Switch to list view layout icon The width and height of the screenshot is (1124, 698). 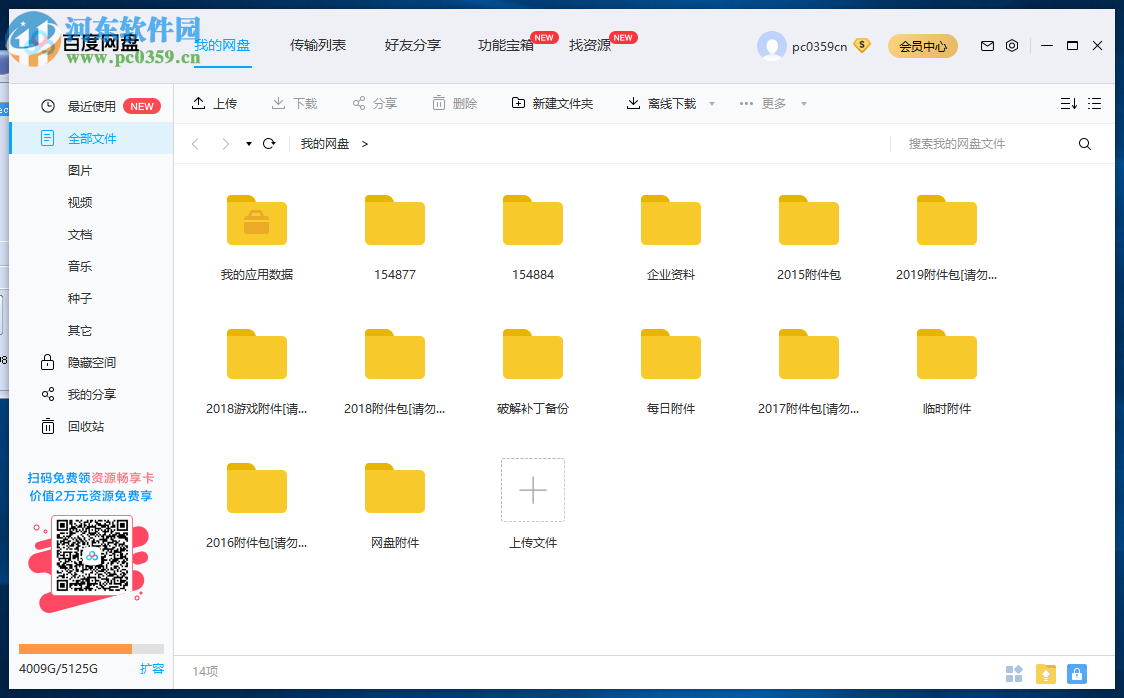tap(1095, 103)
